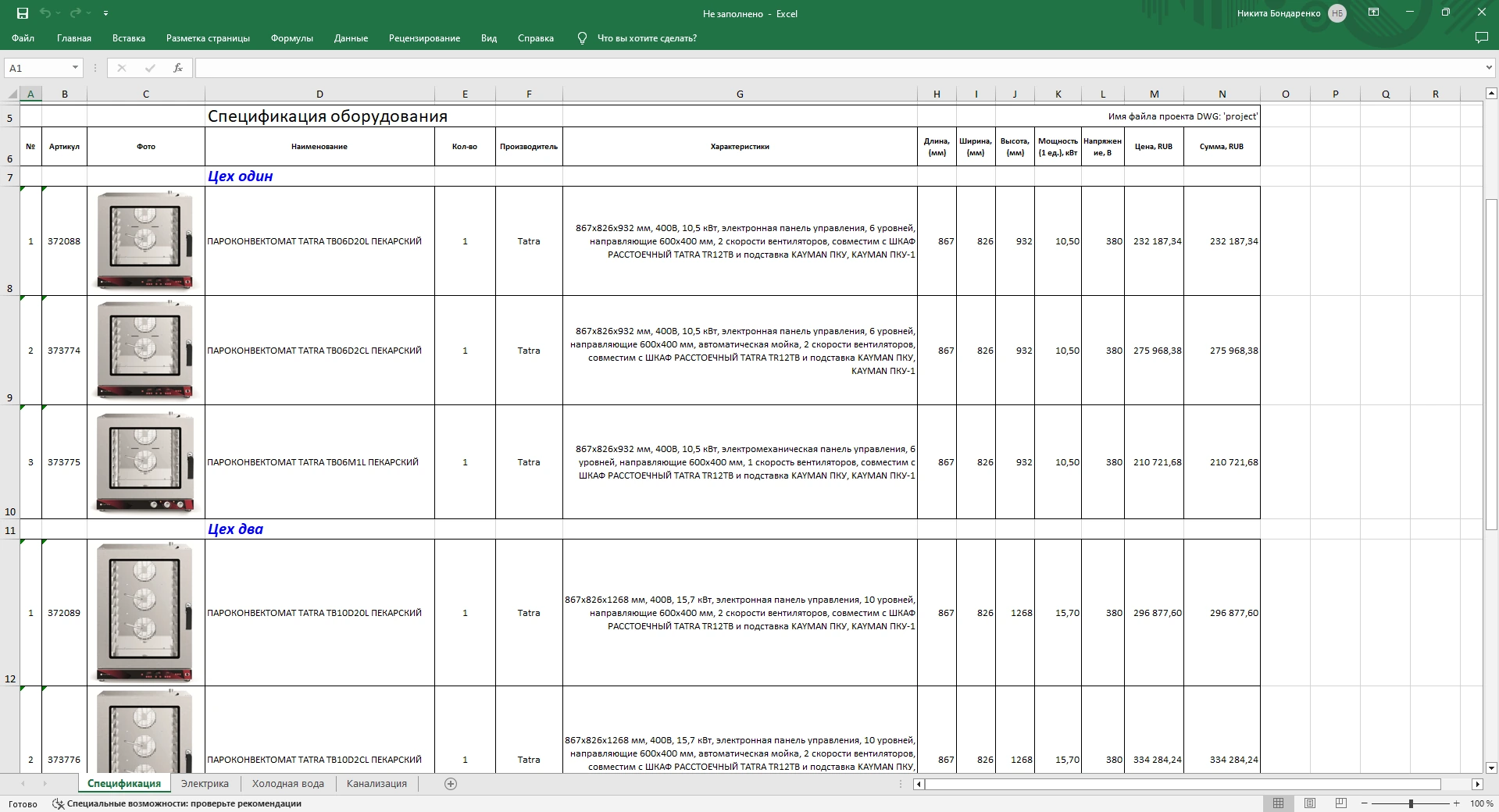Expand the formula bar chevron
Screen dimensions: 1499x812
point(1488,68)
